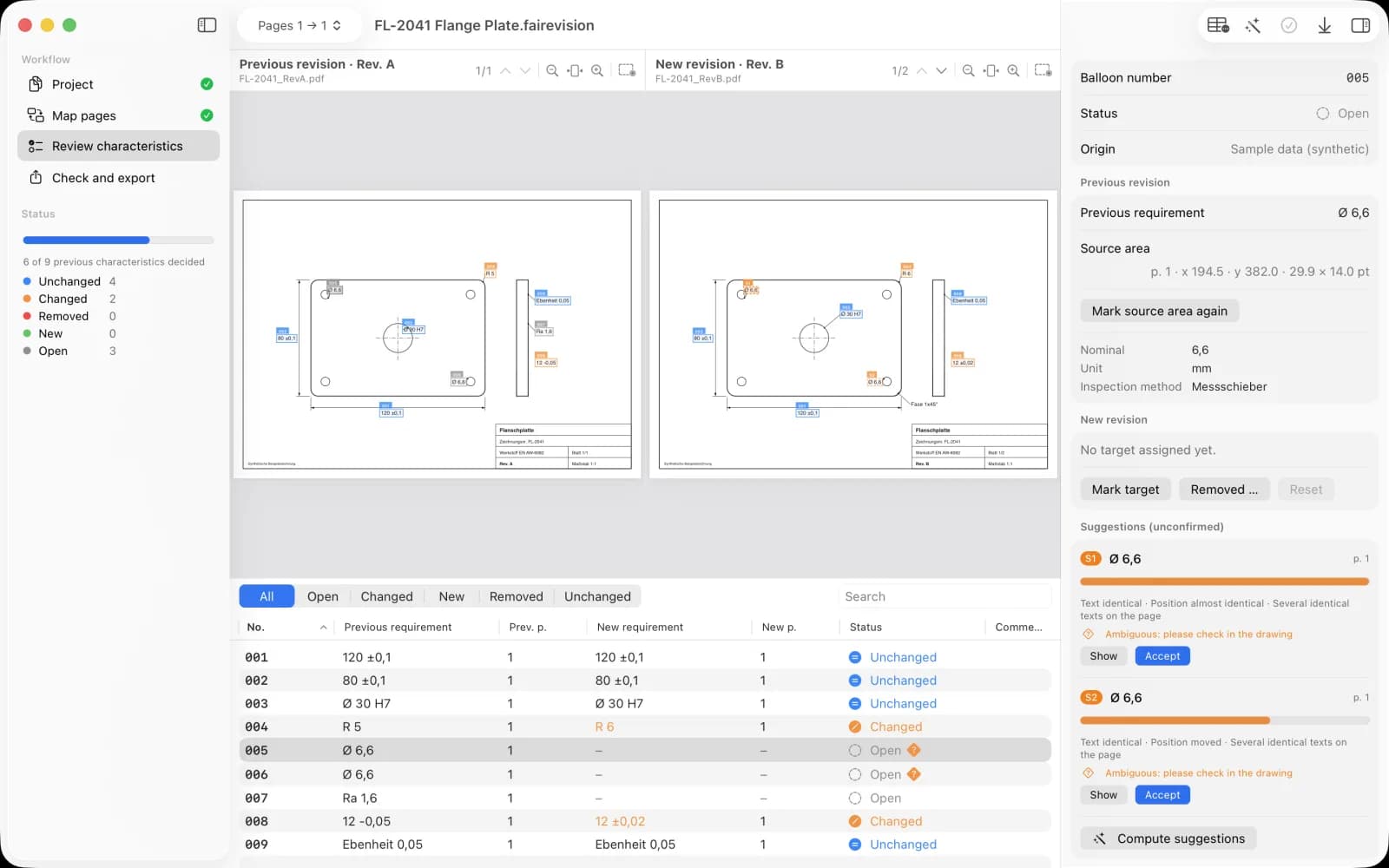
Task: Click the table settings icon in the top-right toolbar
Action: click(x=1218, y=25)
